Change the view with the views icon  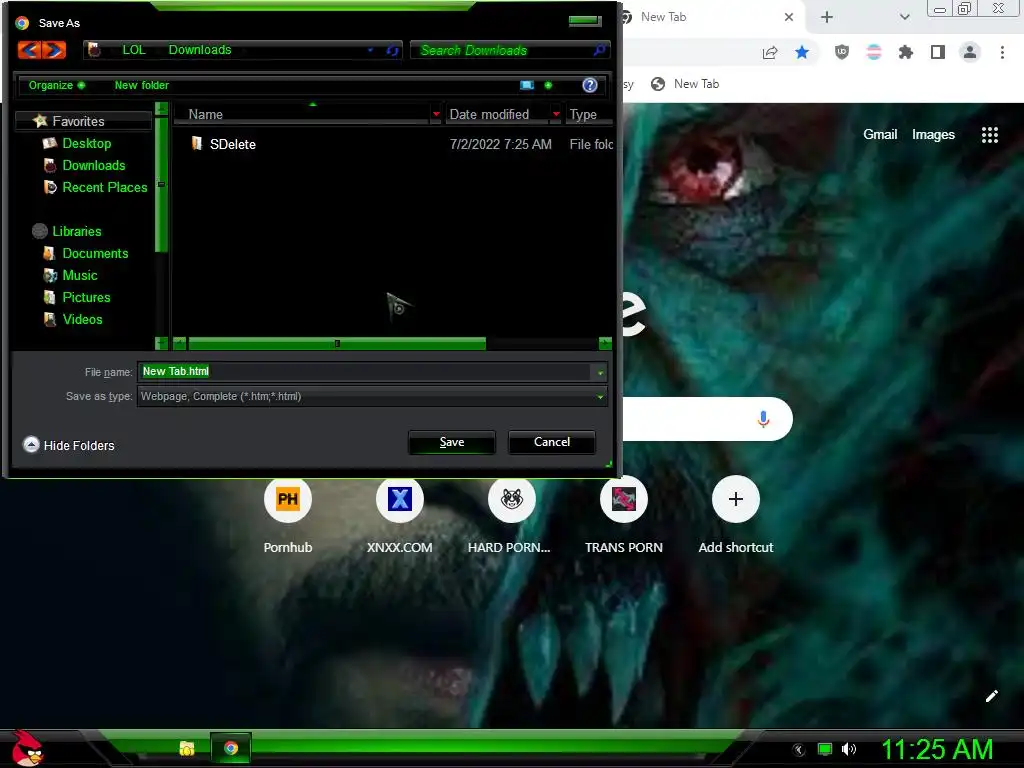pos(527,85)
